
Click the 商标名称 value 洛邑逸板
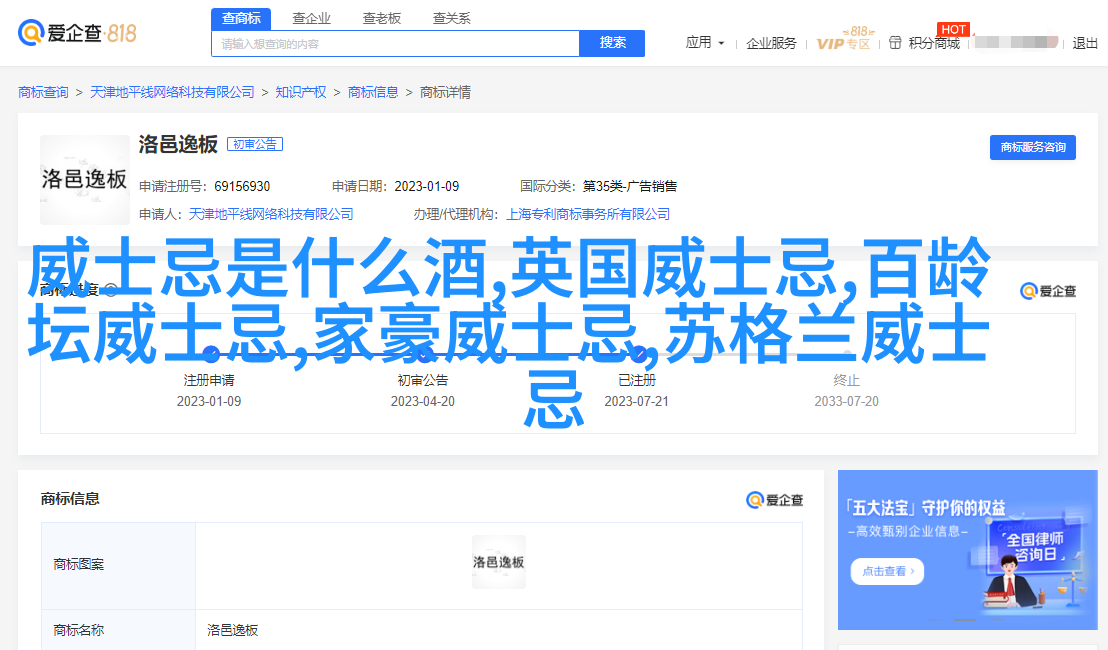(232, 630)
